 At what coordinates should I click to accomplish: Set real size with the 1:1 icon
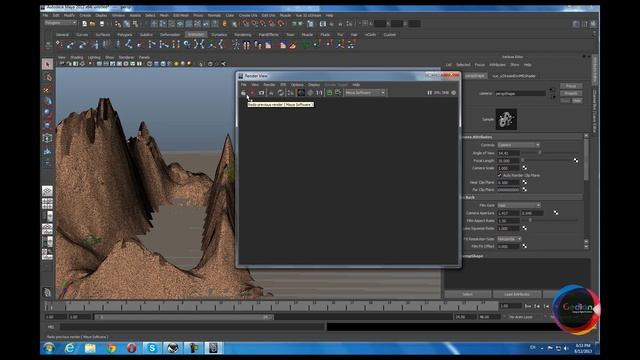(x=319, y=93)
